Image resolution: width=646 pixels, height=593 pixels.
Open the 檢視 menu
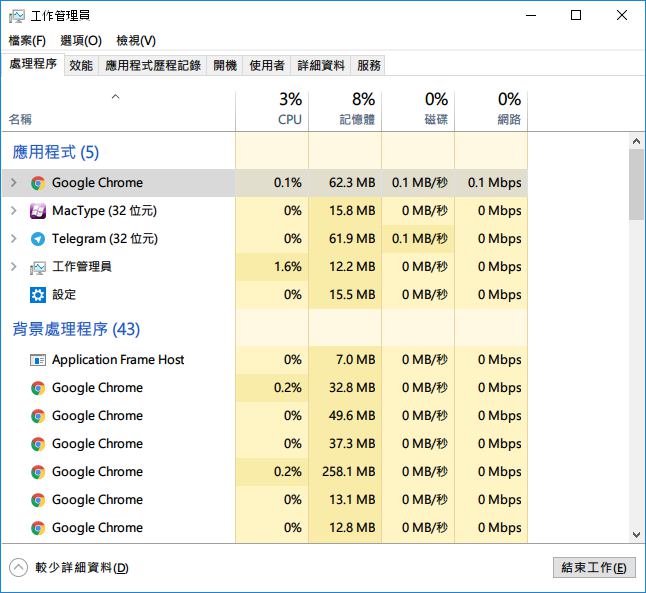pyautogui.click(x=136, y=40)
